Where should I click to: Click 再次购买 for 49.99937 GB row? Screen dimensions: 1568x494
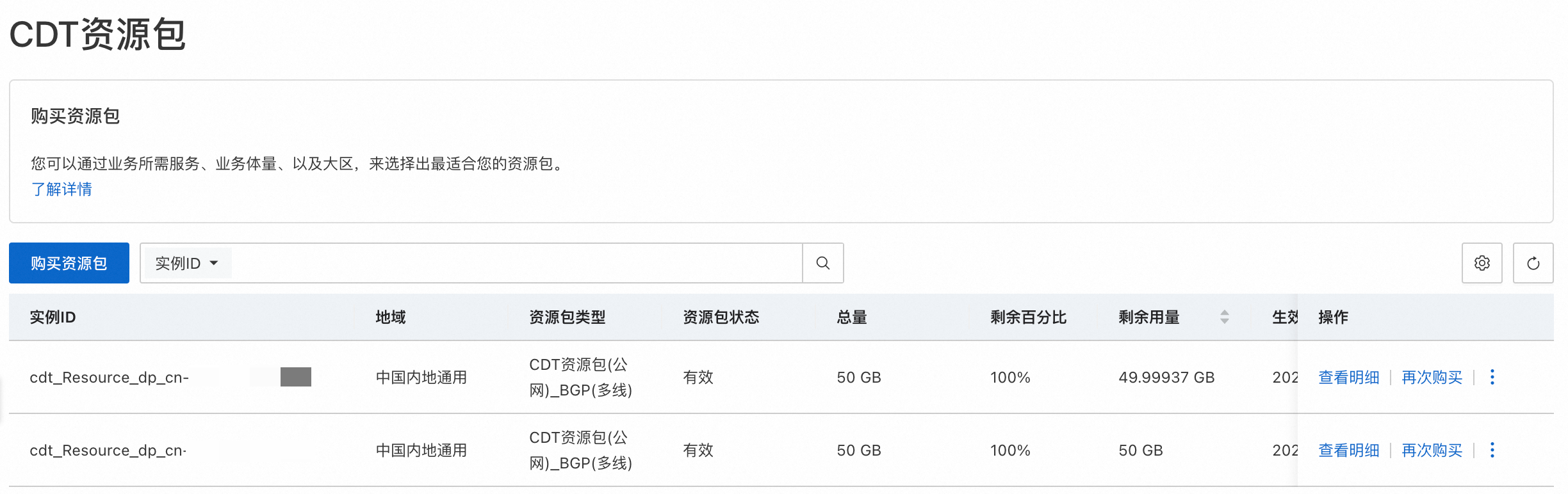(x=1432, y=377)
